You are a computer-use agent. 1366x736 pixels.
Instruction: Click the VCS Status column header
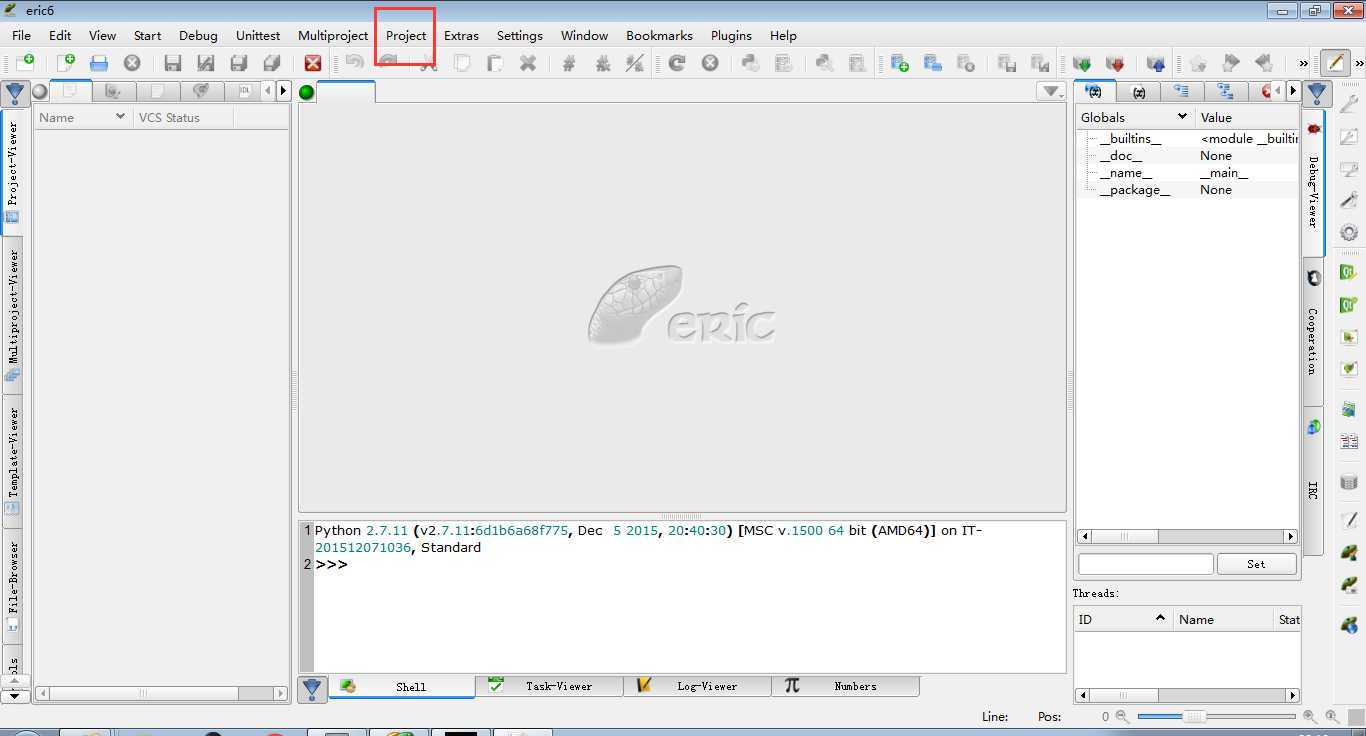[x=183, y=117]
